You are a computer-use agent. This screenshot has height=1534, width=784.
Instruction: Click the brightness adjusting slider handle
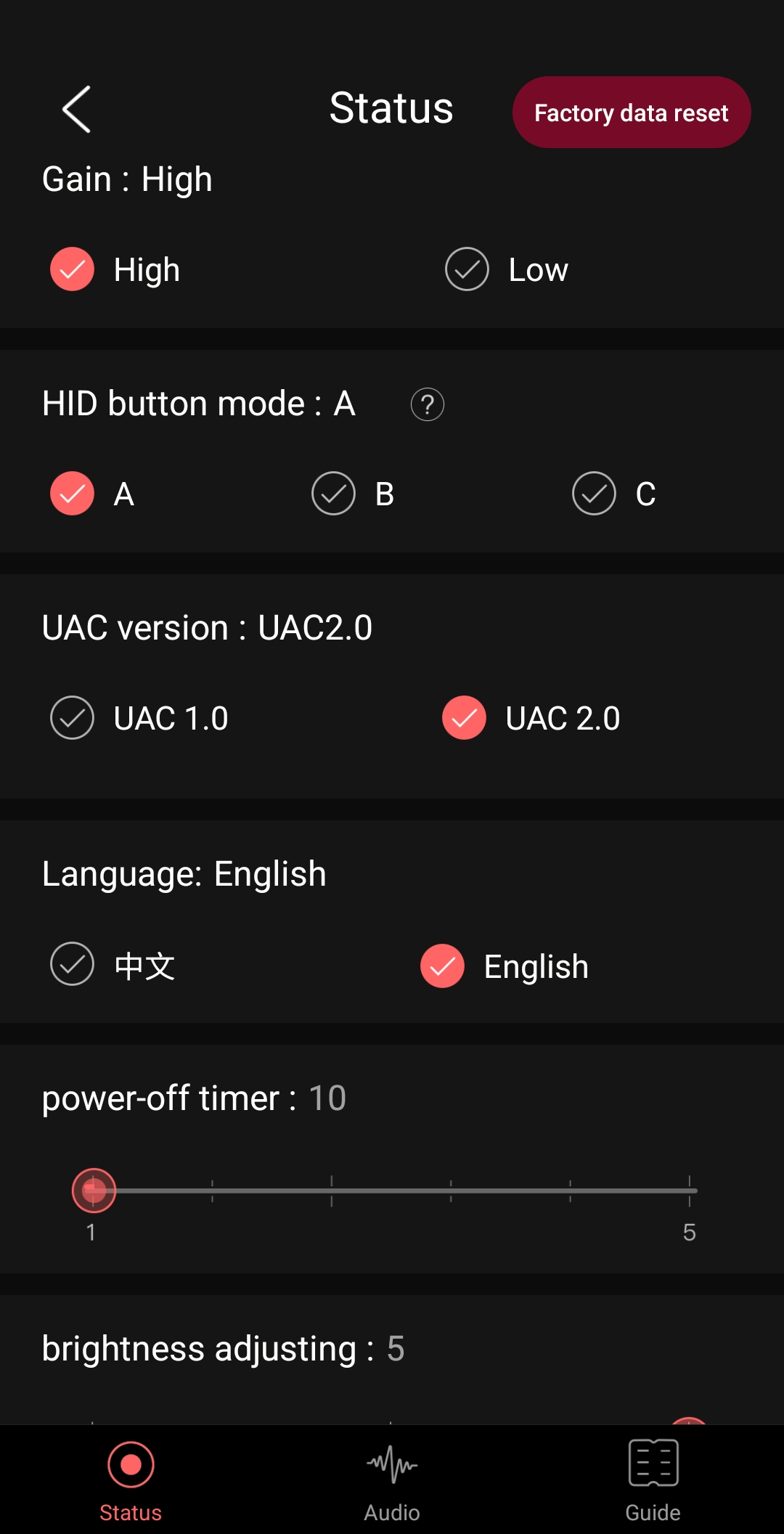[688, 1420]
